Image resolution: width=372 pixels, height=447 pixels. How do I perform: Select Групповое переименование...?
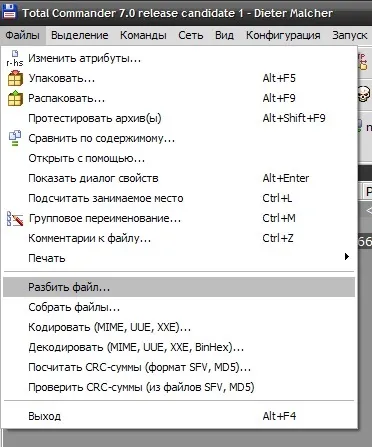pos(179,218)
